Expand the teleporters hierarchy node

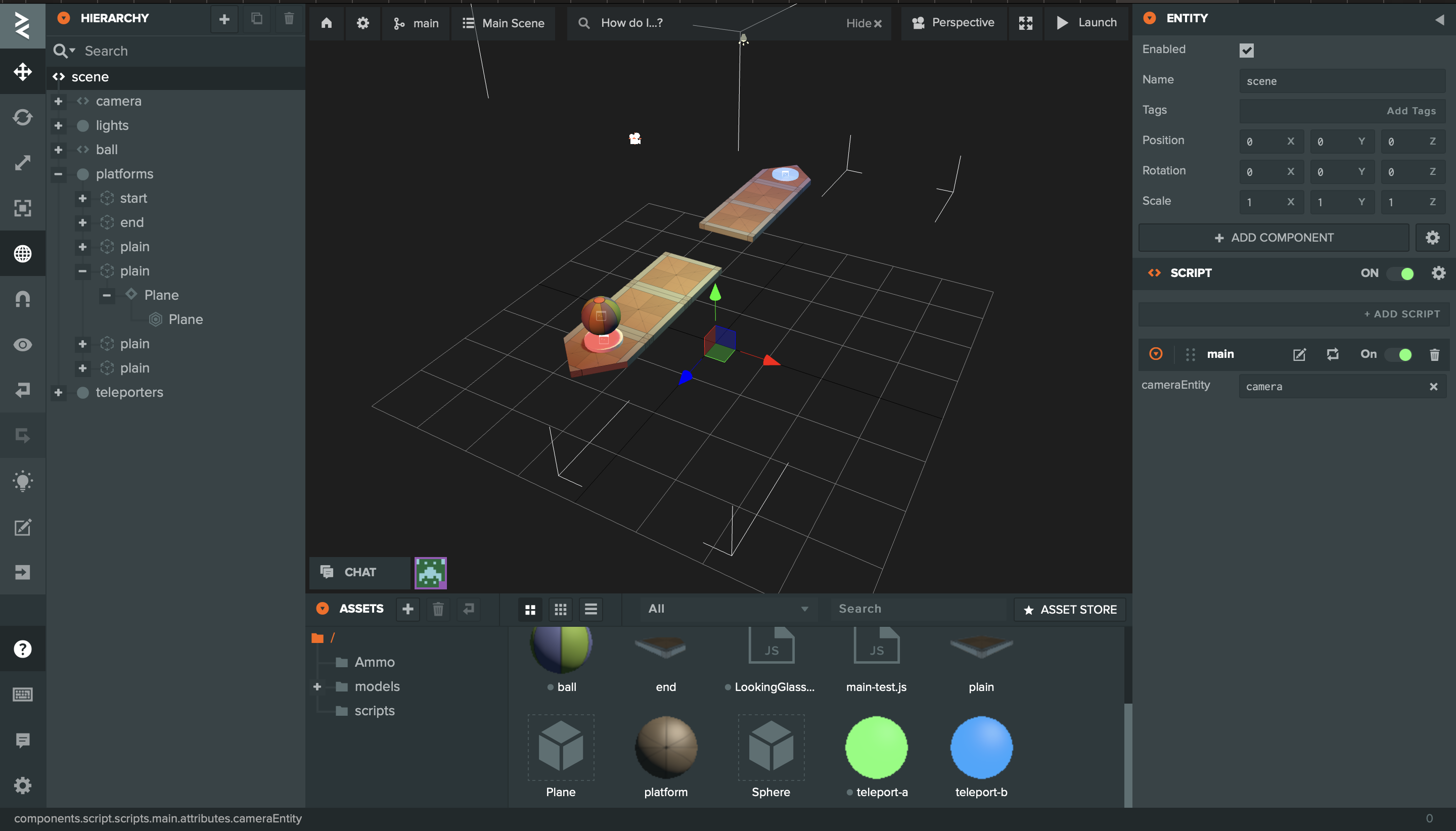(58, 393)
